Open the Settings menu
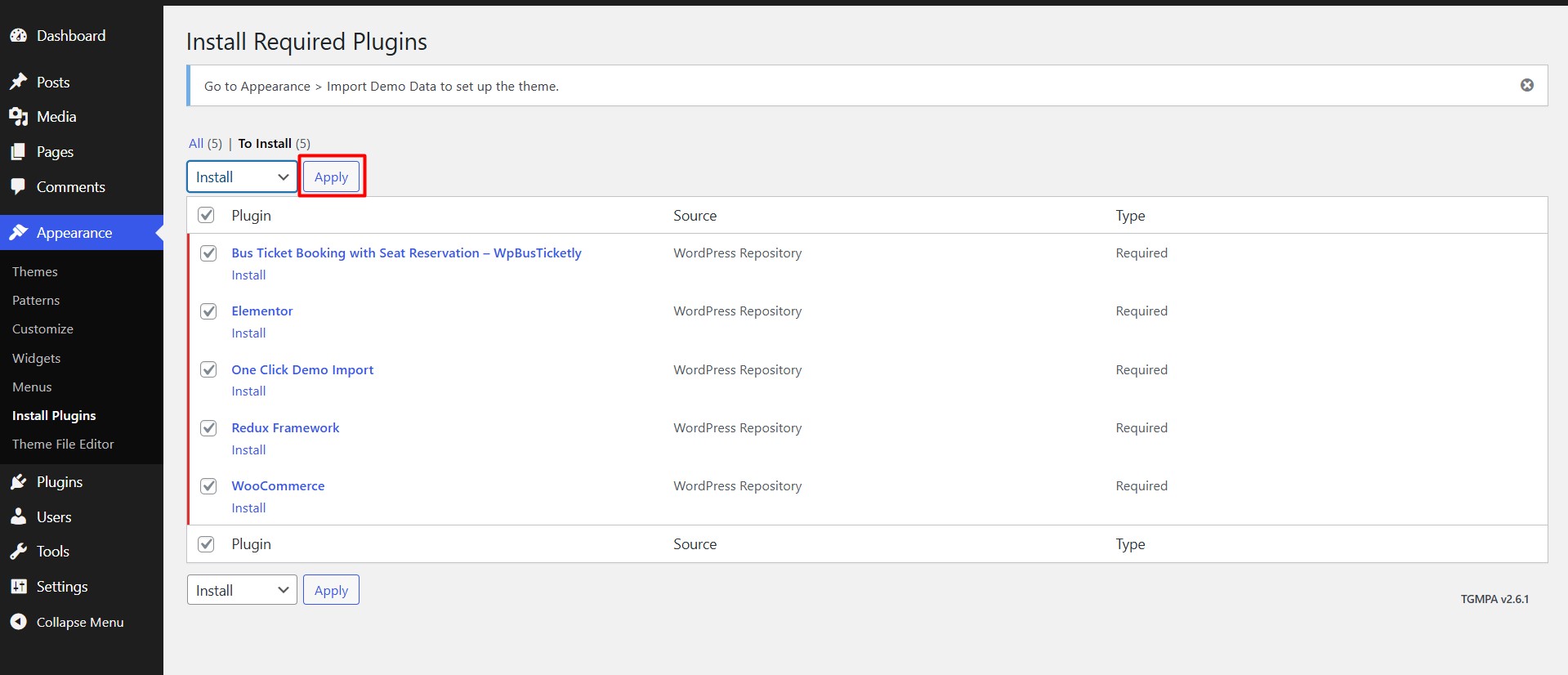Viewport: 1568px width, 675px height. click(62, 587)
